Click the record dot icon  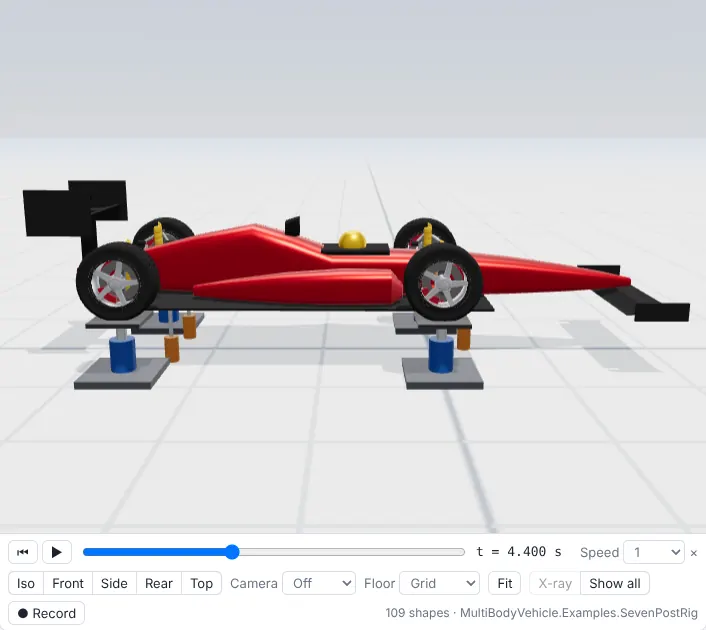pos(23,613)
